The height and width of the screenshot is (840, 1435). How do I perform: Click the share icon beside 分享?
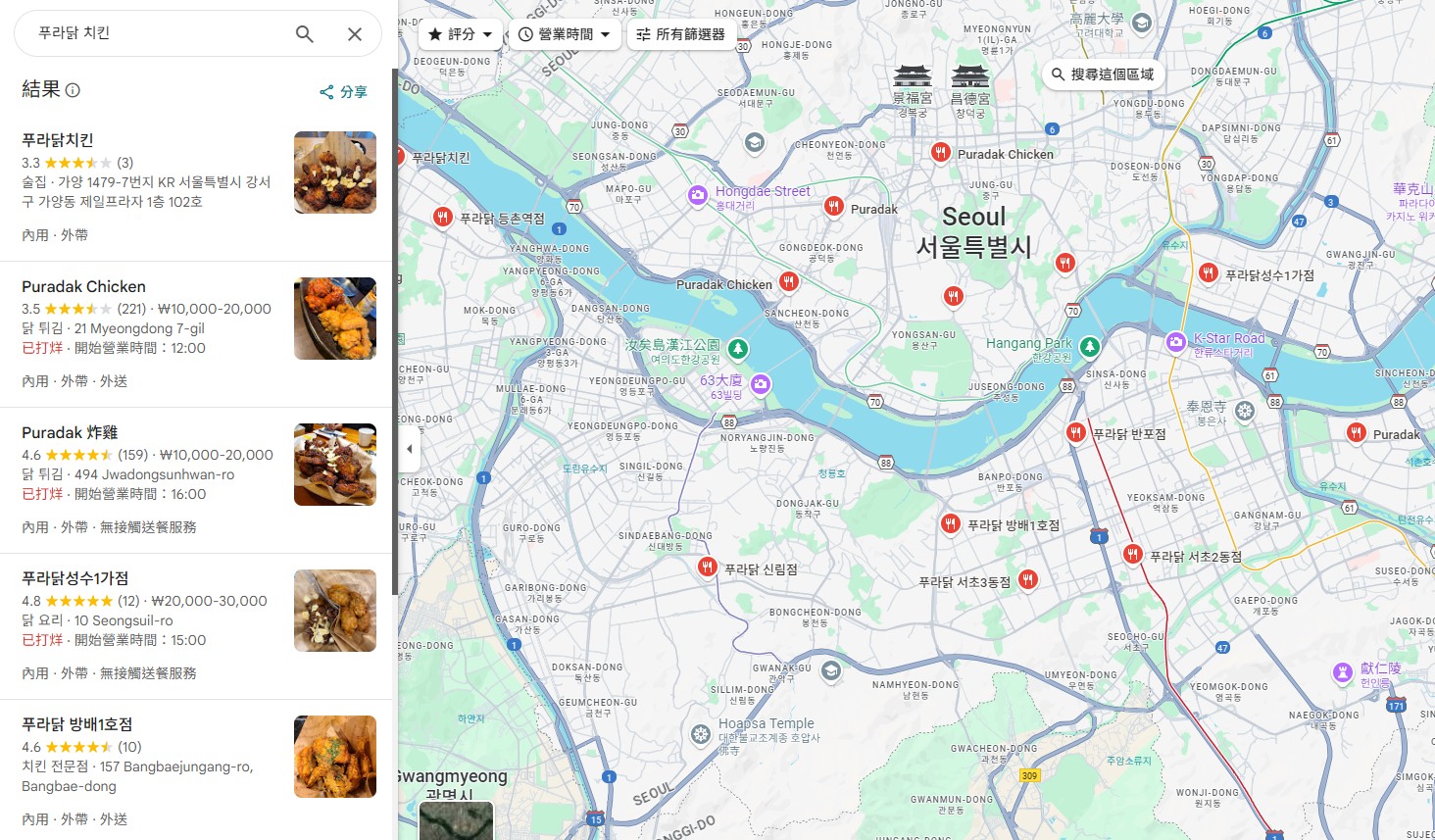(326, 92)
